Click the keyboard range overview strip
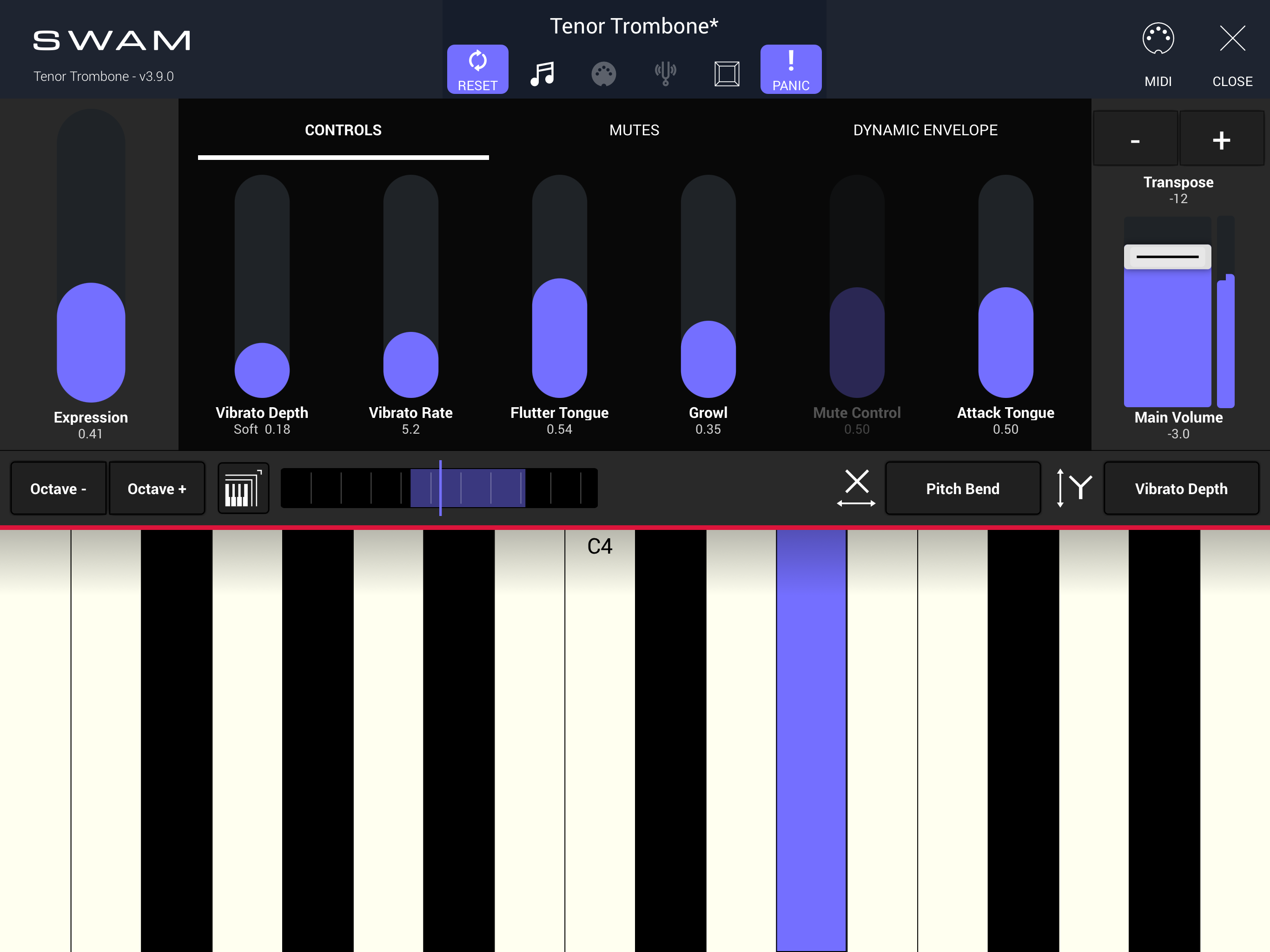This screenshot has height=952, width=1270. (439, 488)
